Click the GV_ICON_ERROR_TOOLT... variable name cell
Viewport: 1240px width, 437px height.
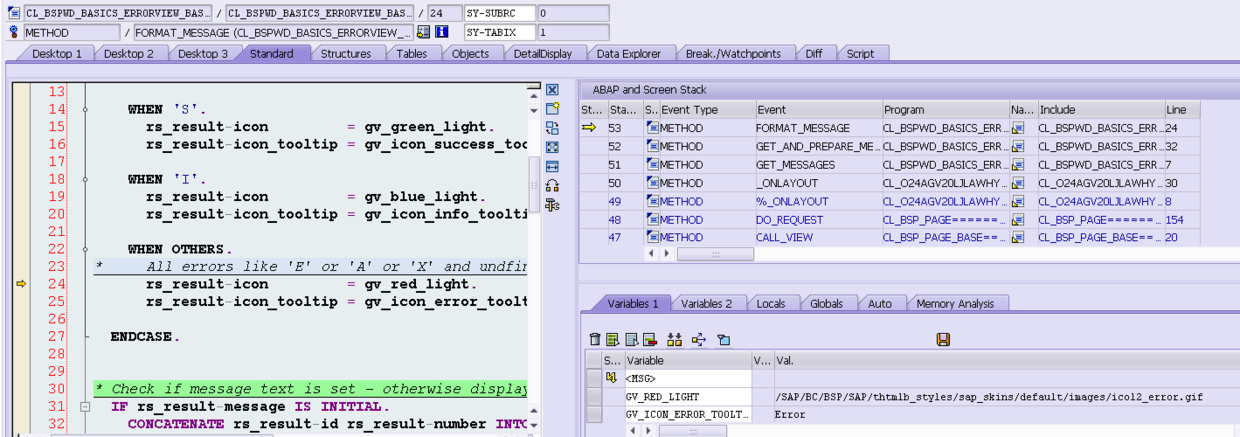pos(687,414)
